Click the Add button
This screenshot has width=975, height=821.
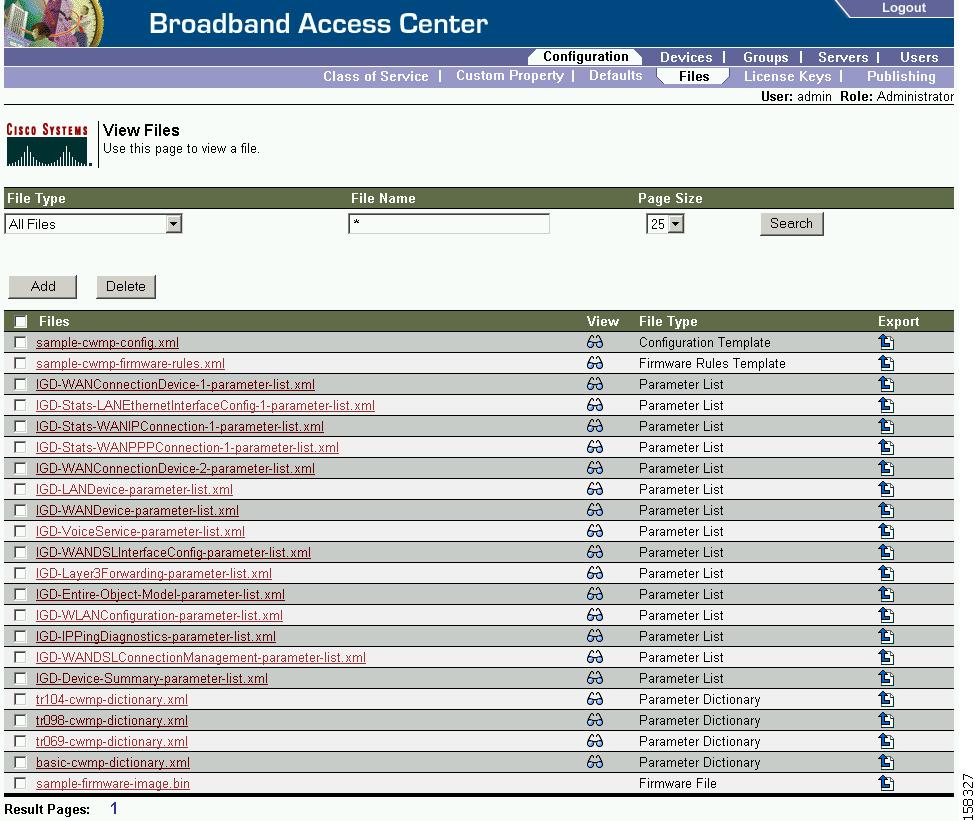43,287
